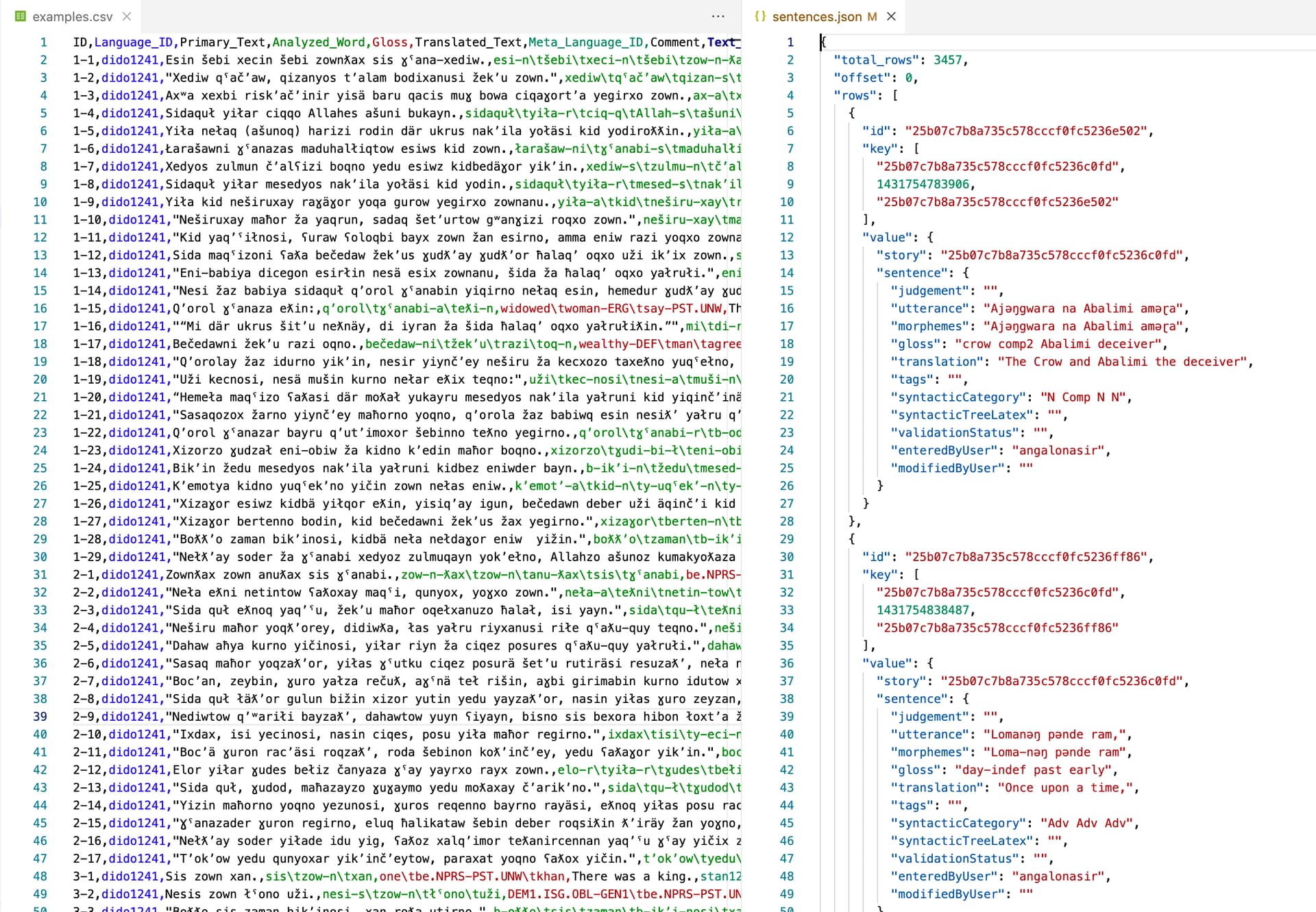The width and height of the screenshot is (1316, 912).
Task: Click 'angalonasir' on line 24 of sentences.json
Action: [1058, 451]
